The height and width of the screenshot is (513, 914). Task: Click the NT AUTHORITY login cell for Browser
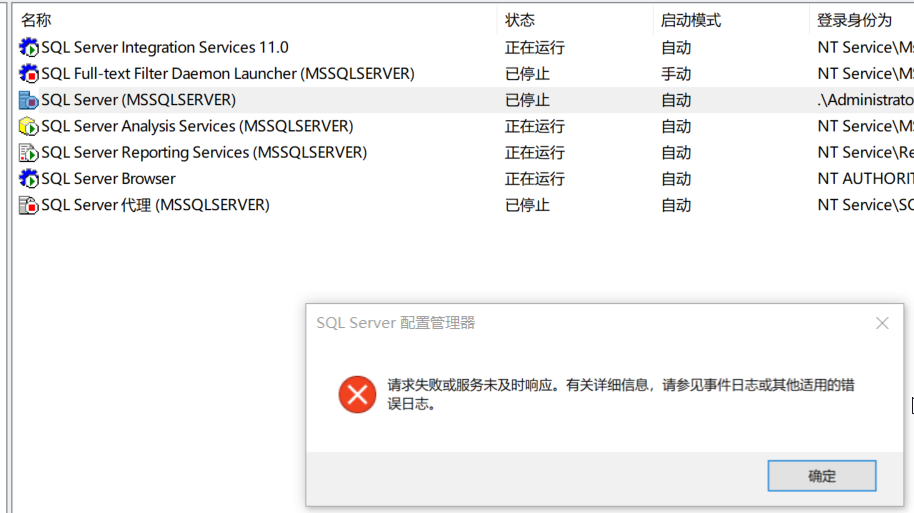pyautogui.click(x=866, y=179)
